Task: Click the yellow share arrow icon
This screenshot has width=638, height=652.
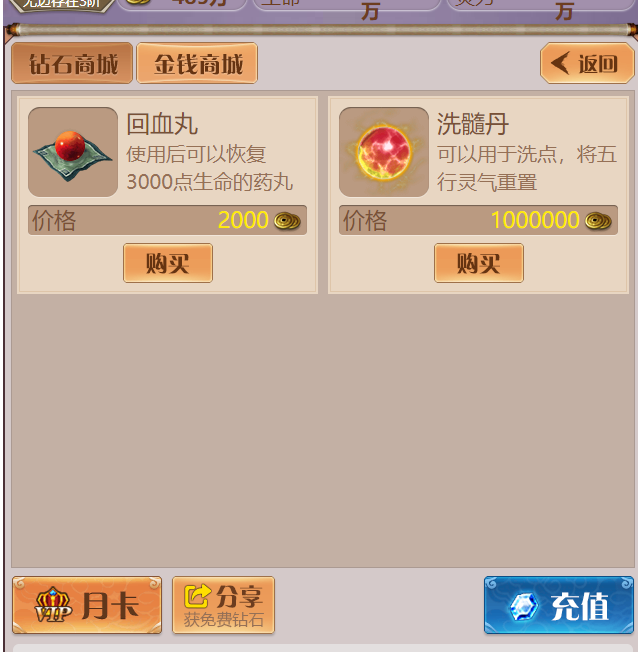Action: (x=197, y=597)
